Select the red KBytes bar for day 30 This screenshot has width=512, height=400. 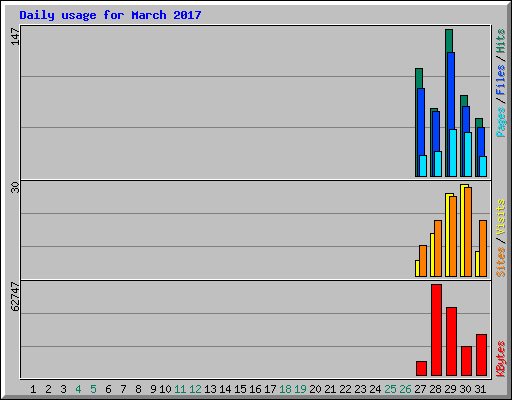point(466,361)
